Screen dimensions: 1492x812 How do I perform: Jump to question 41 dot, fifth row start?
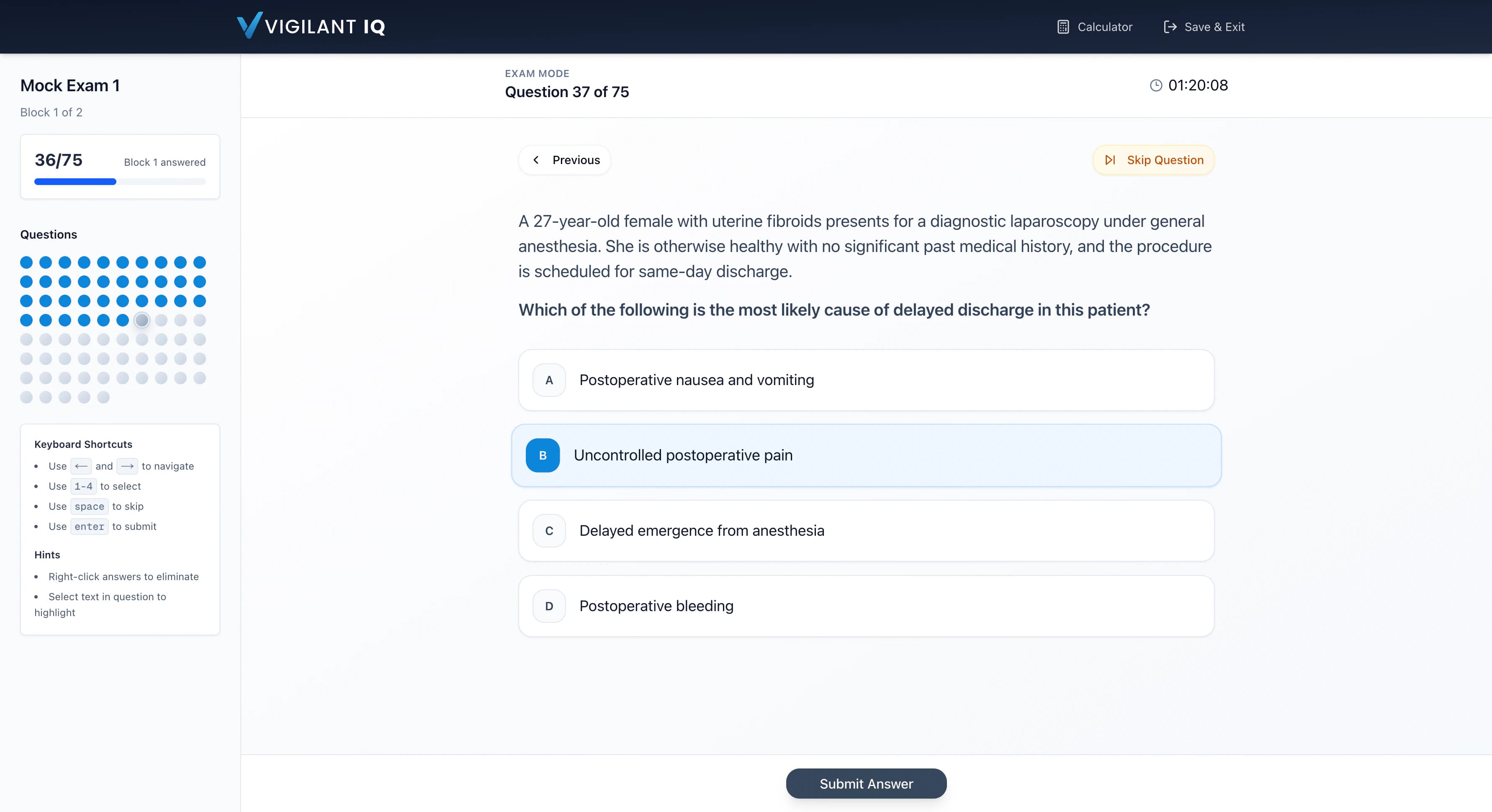click(26, 339)
